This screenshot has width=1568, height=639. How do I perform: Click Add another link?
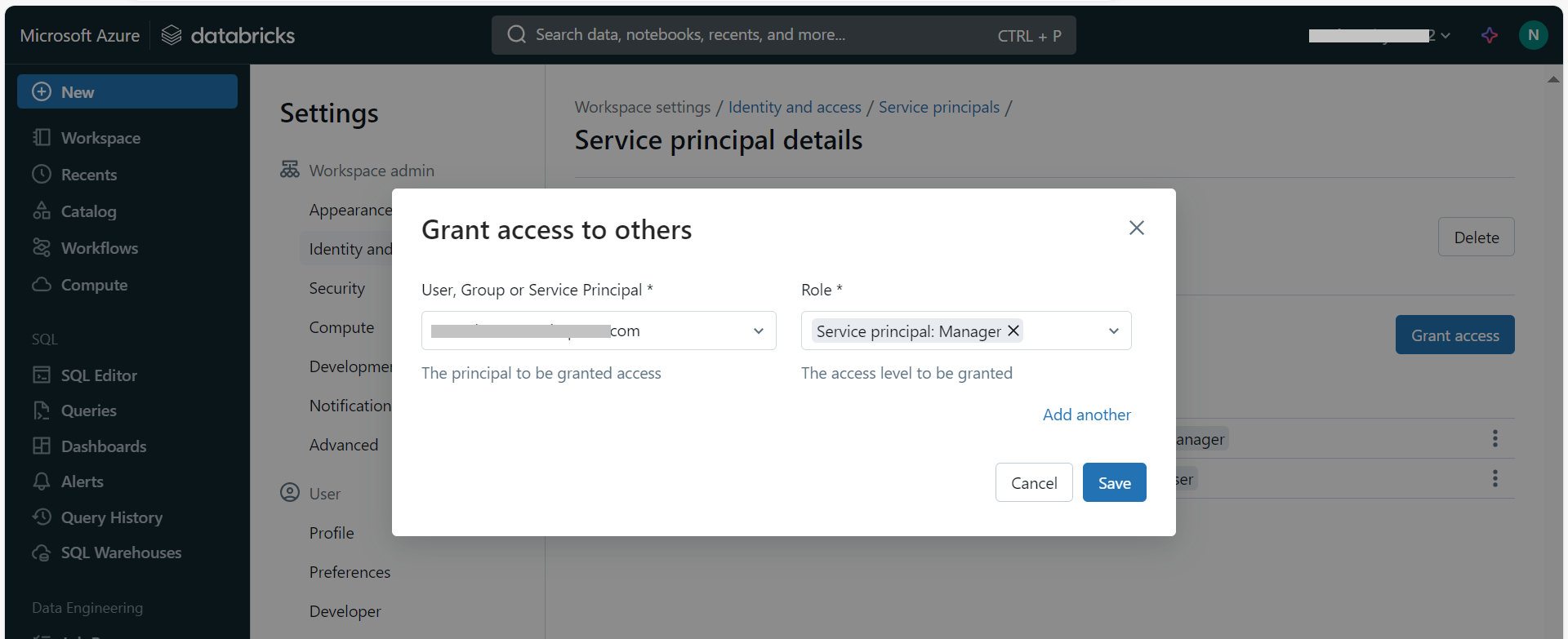[x=1086, y=415]
